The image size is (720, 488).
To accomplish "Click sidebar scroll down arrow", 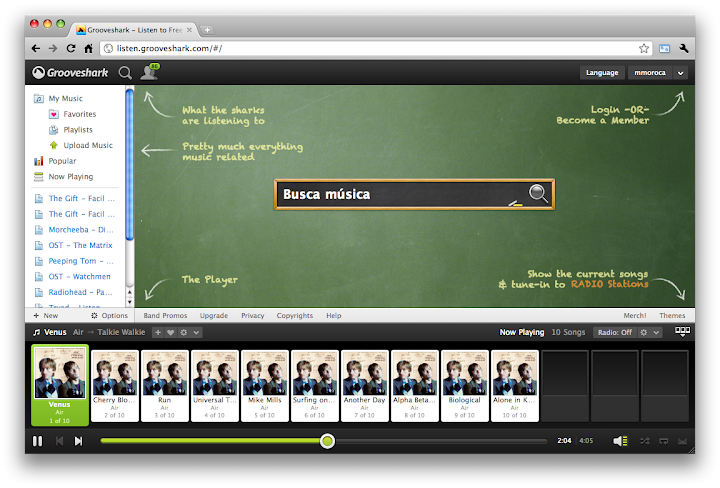I will click(129, 302).
